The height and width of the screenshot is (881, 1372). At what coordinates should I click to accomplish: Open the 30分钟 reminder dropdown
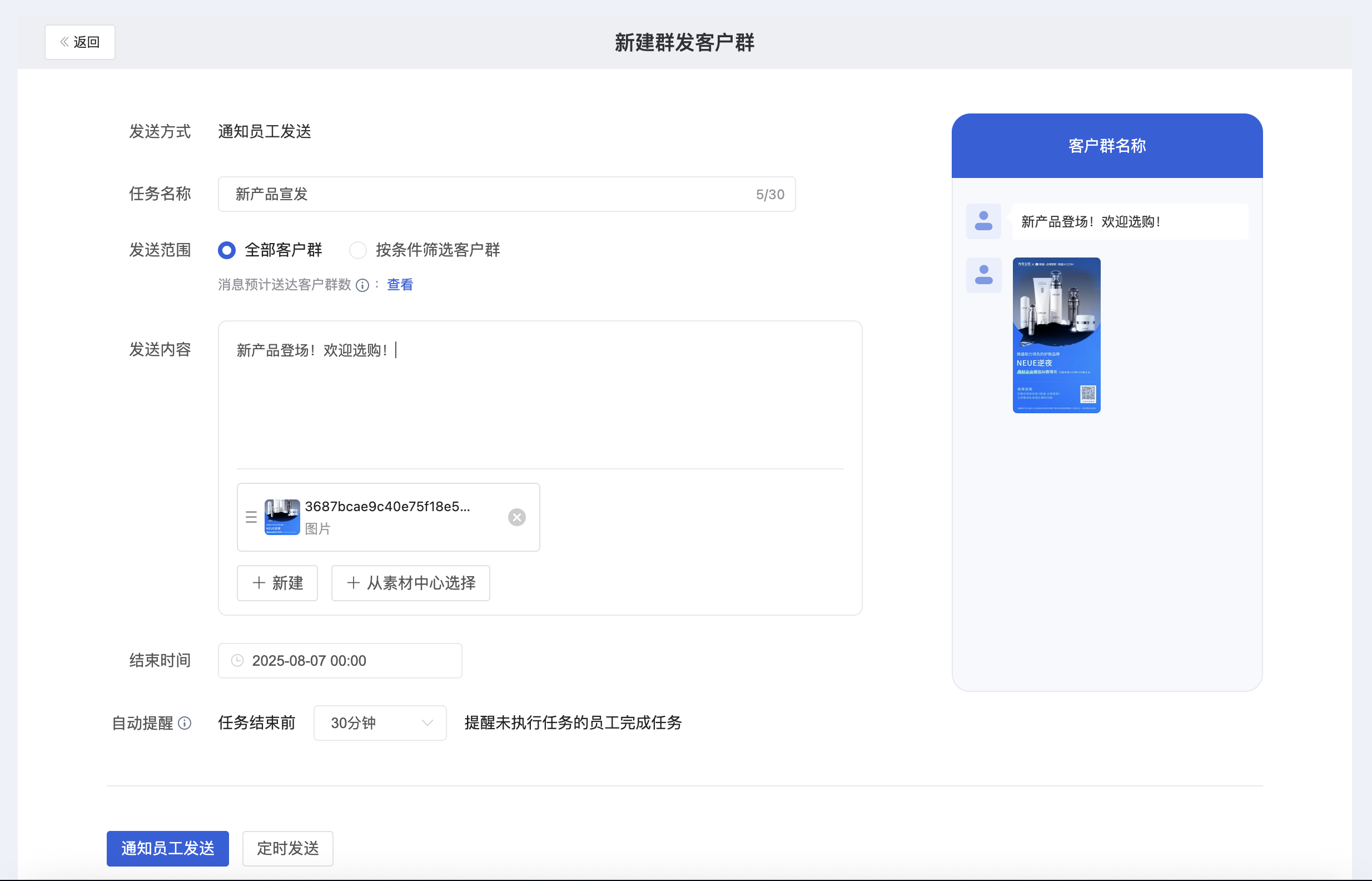click(380, 722)
